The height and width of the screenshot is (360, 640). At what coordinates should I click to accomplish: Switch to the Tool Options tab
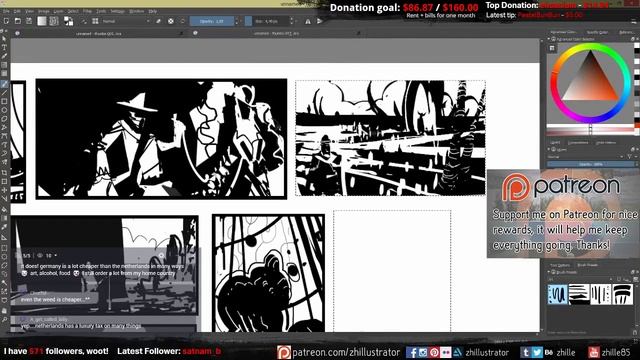560,265
